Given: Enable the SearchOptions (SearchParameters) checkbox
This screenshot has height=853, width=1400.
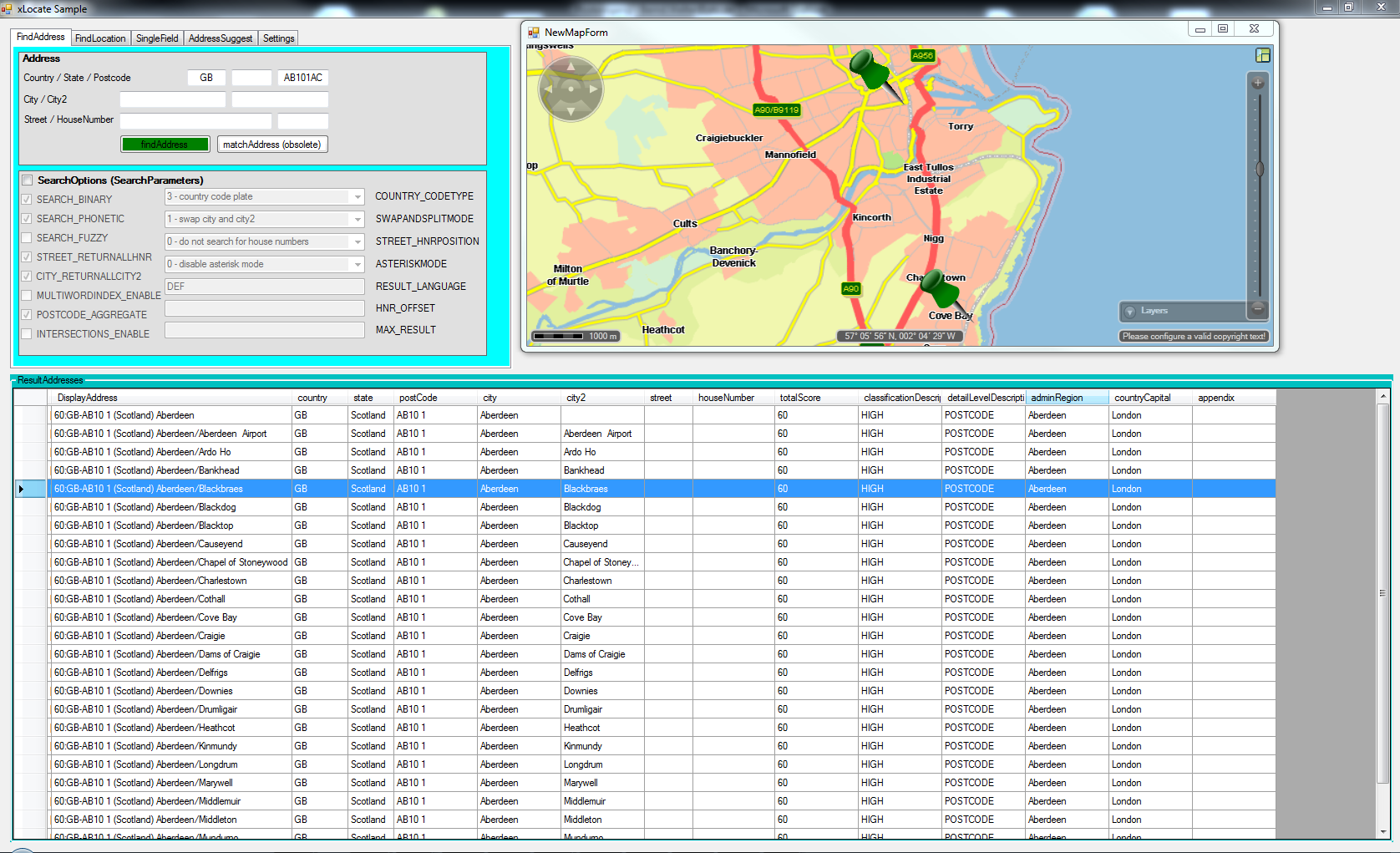Looking at the screenshot, I should [28, 180].
